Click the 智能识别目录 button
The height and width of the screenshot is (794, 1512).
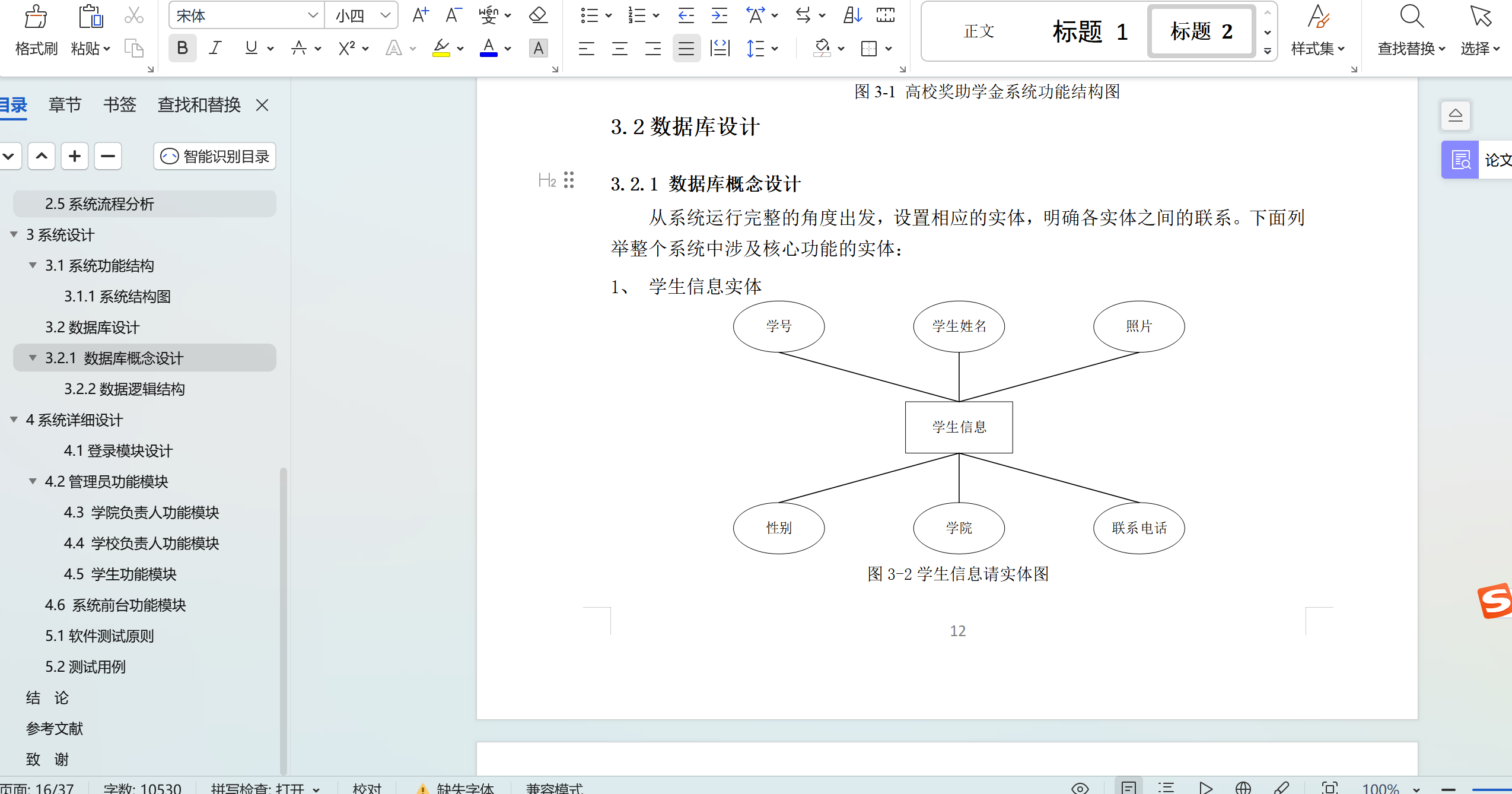click(x=215, y=156)
